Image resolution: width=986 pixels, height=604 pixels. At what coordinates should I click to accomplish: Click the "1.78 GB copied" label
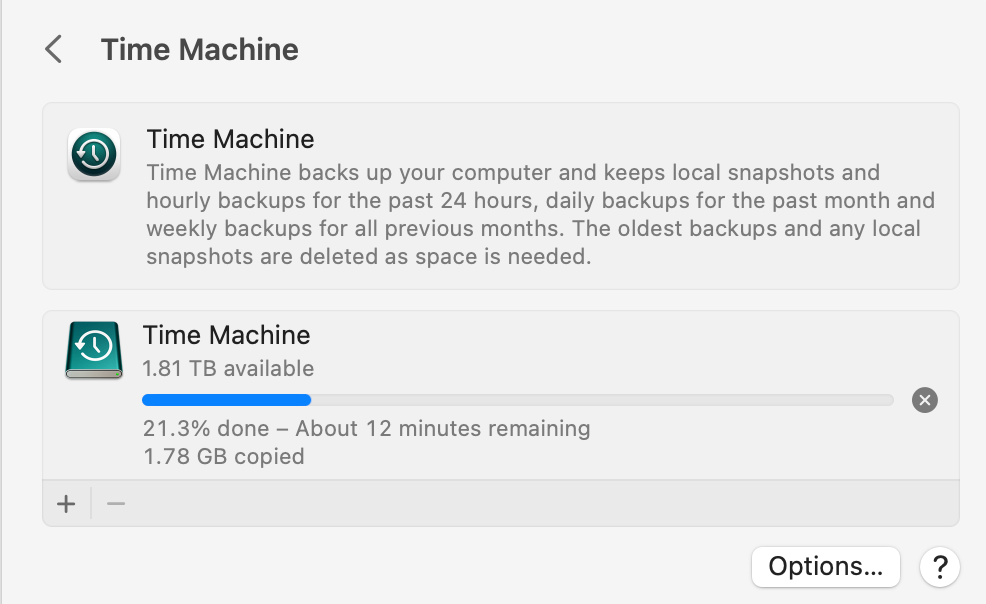click(x=223, y=457)
